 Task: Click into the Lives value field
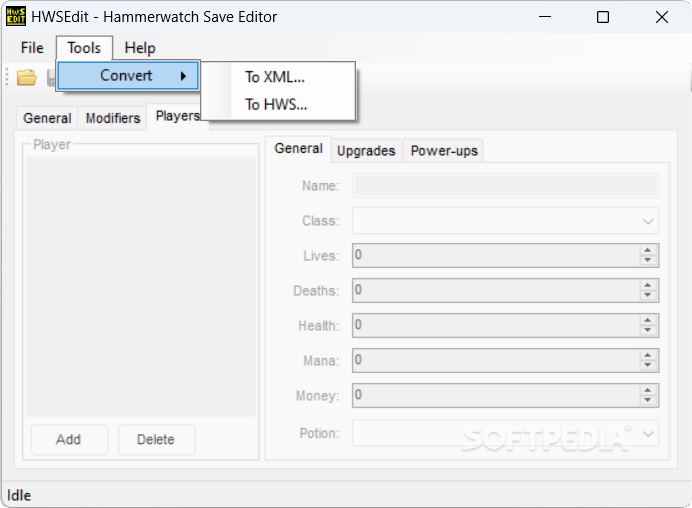tap(496, 255)
